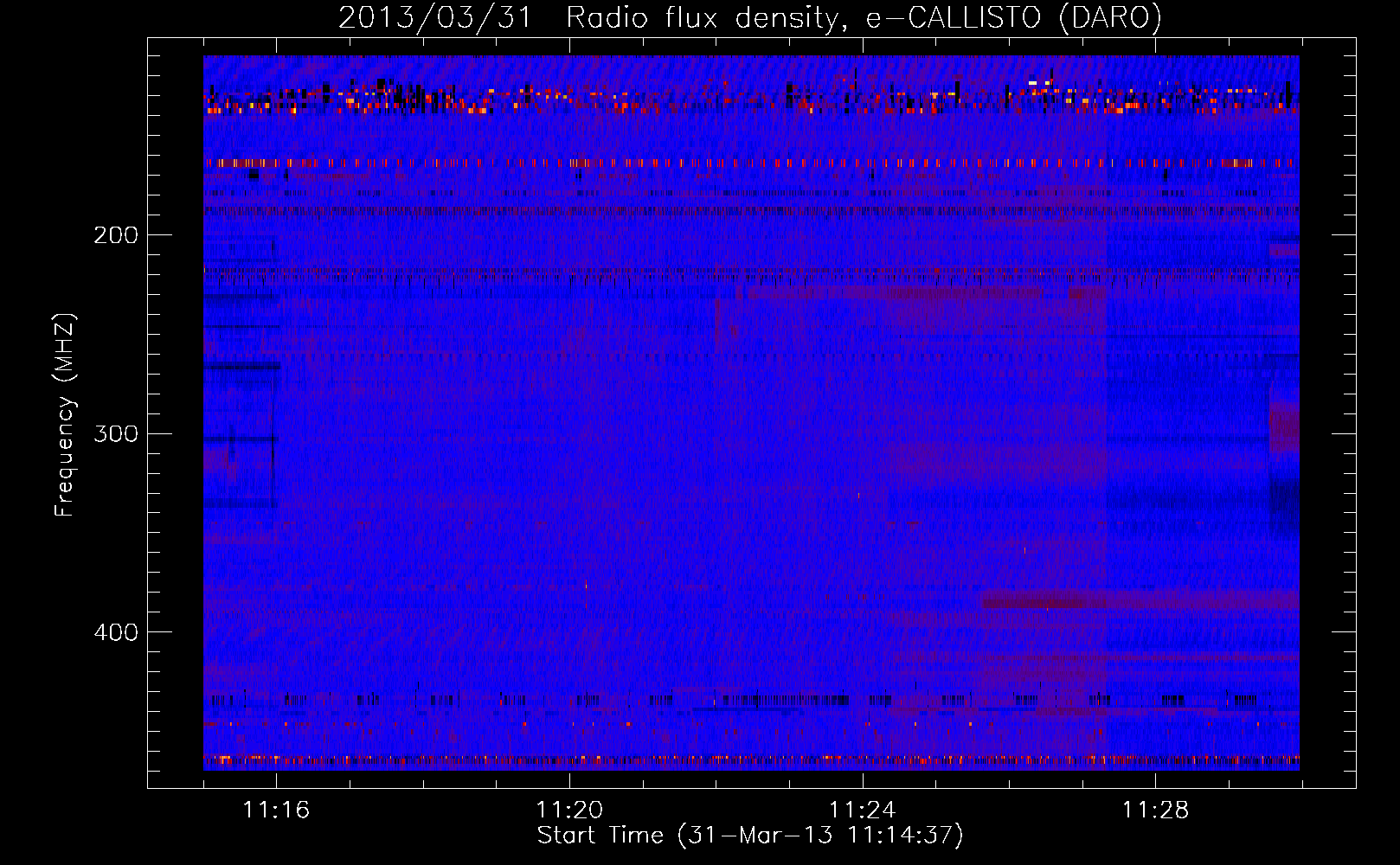Image resolution: width=1400 pixels, height=865 pixels.
Task: Select the "Frequency (MHZ)" y-axis label
Action: tap(65, 415)
